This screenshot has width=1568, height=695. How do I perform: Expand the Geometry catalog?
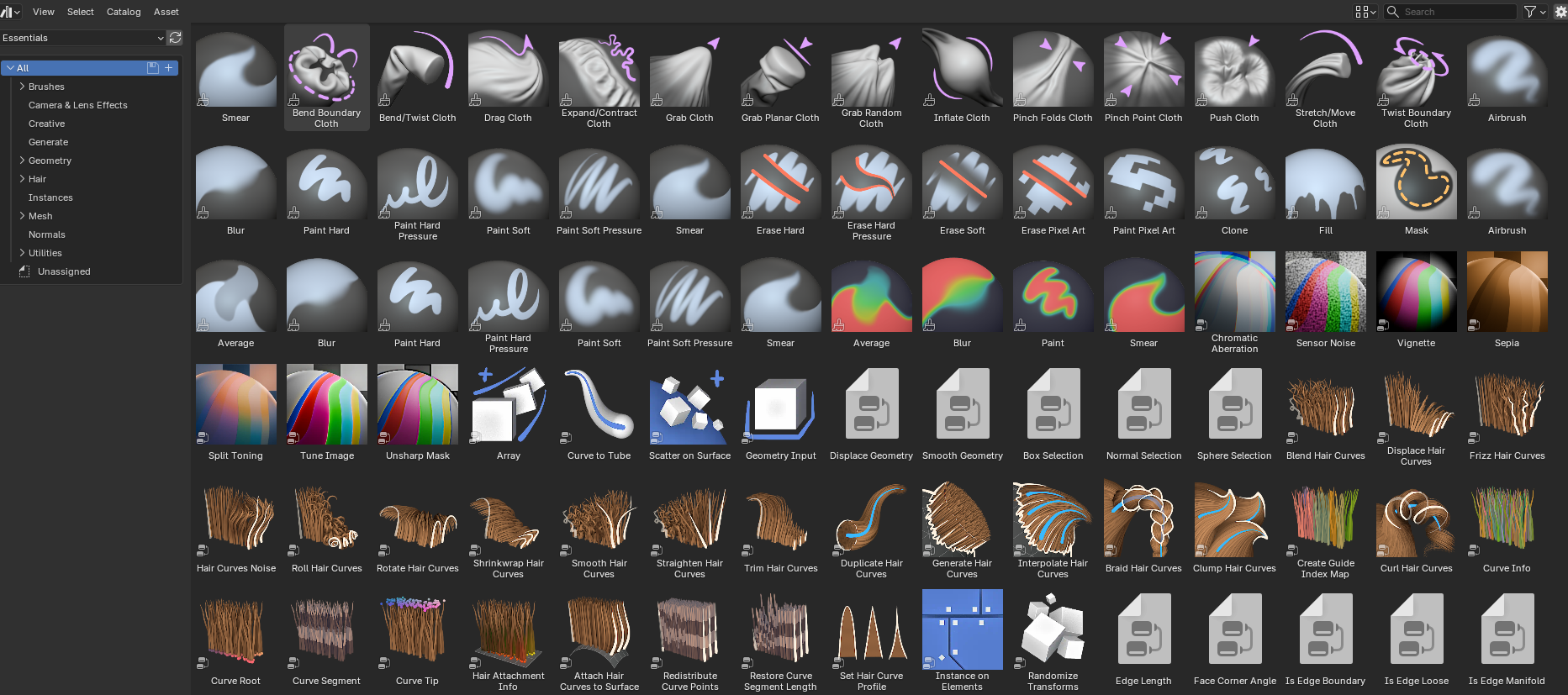point(22,161)
